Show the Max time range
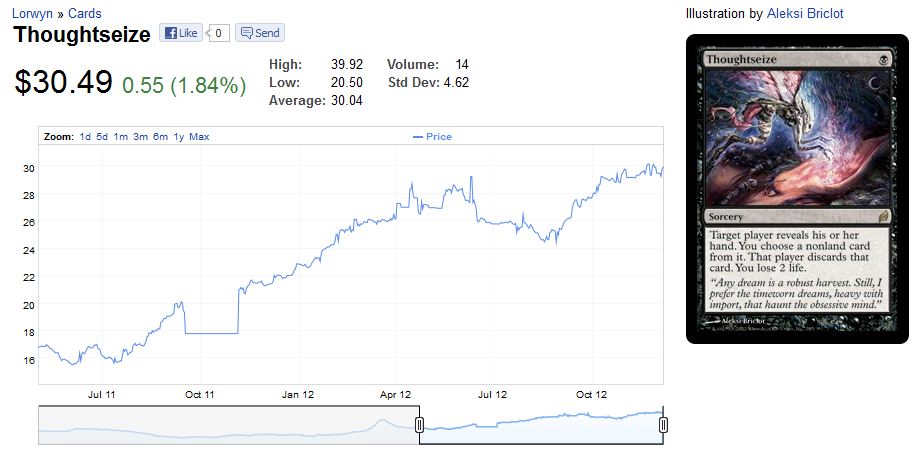Screen dimensions: 922x452 coord(199,137)
